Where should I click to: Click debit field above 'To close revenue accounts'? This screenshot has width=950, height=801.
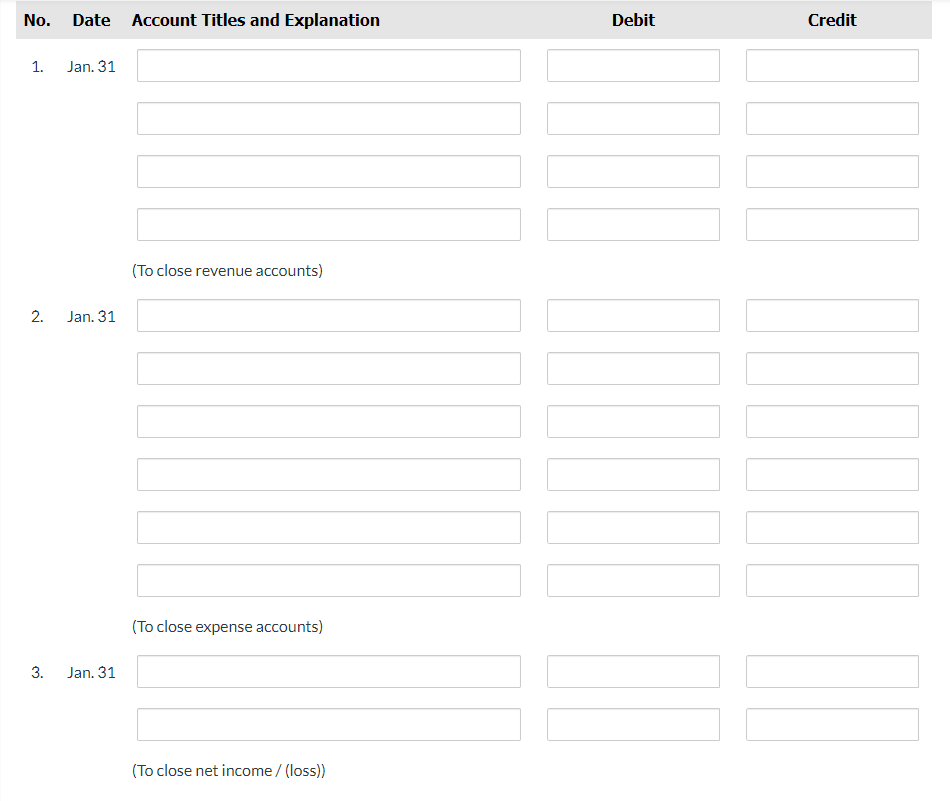pos(633,224)
